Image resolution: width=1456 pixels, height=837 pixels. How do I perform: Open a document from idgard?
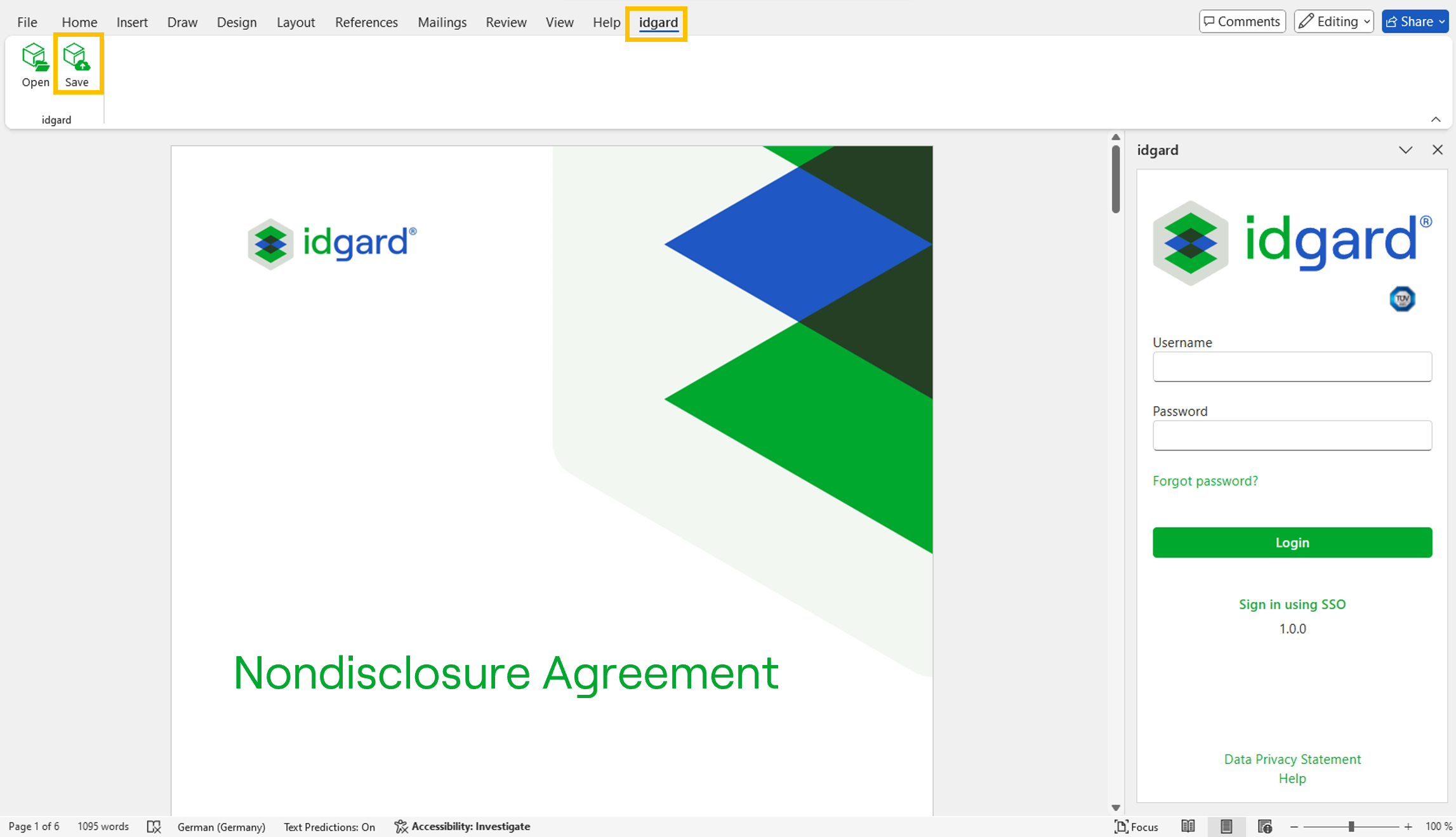(x=35, y=63)
